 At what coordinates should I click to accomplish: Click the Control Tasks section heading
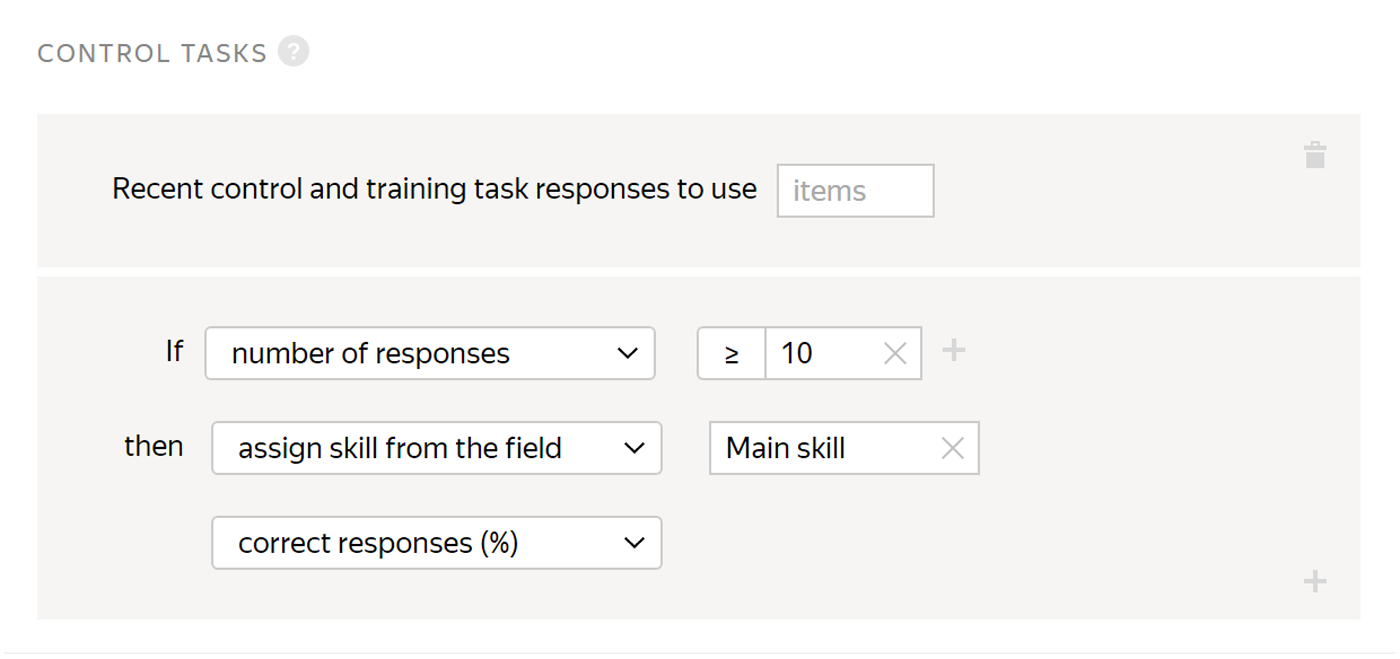[152, 53]
